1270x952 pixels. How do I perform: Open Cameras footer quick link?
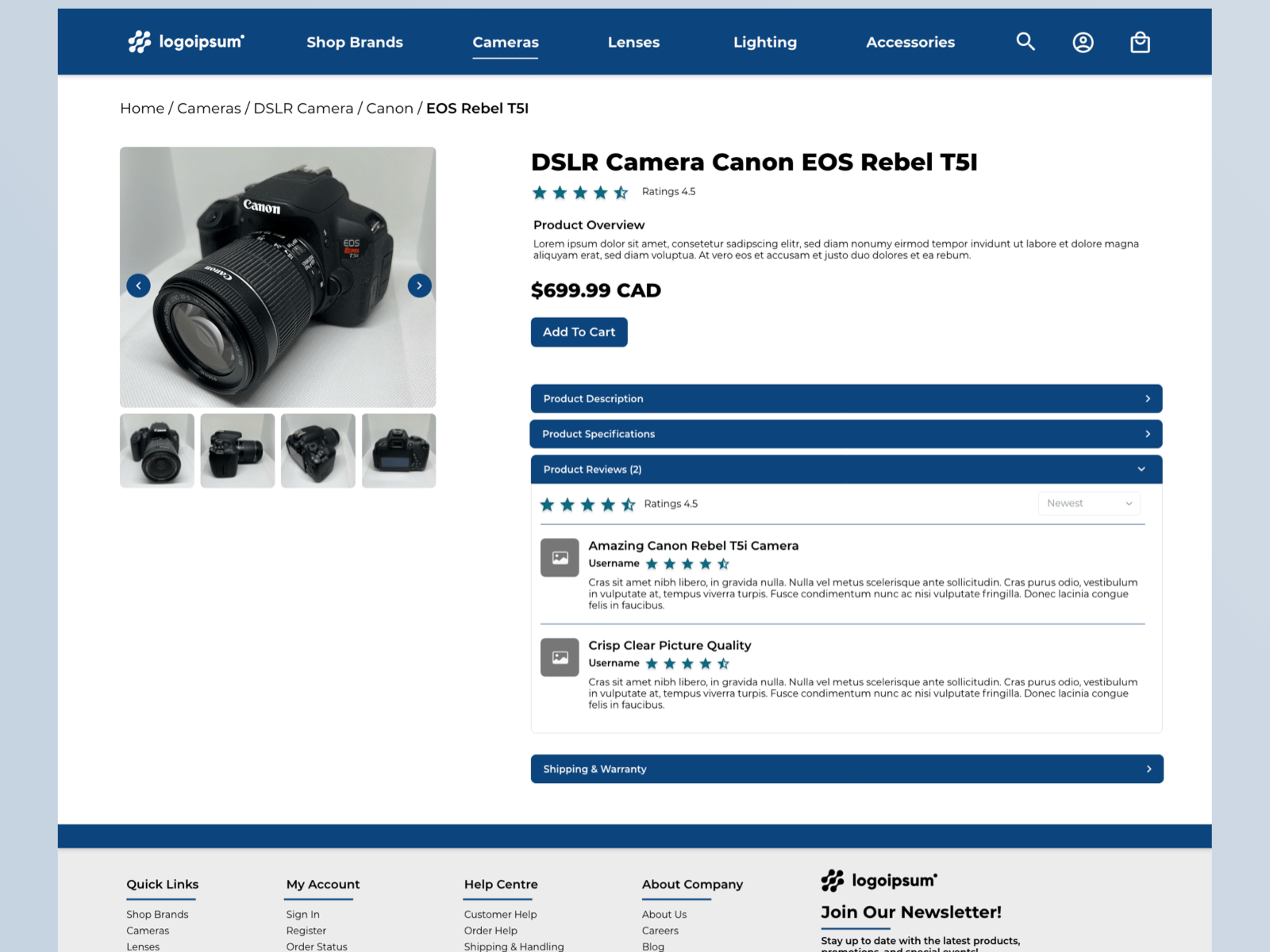[148, 931]
